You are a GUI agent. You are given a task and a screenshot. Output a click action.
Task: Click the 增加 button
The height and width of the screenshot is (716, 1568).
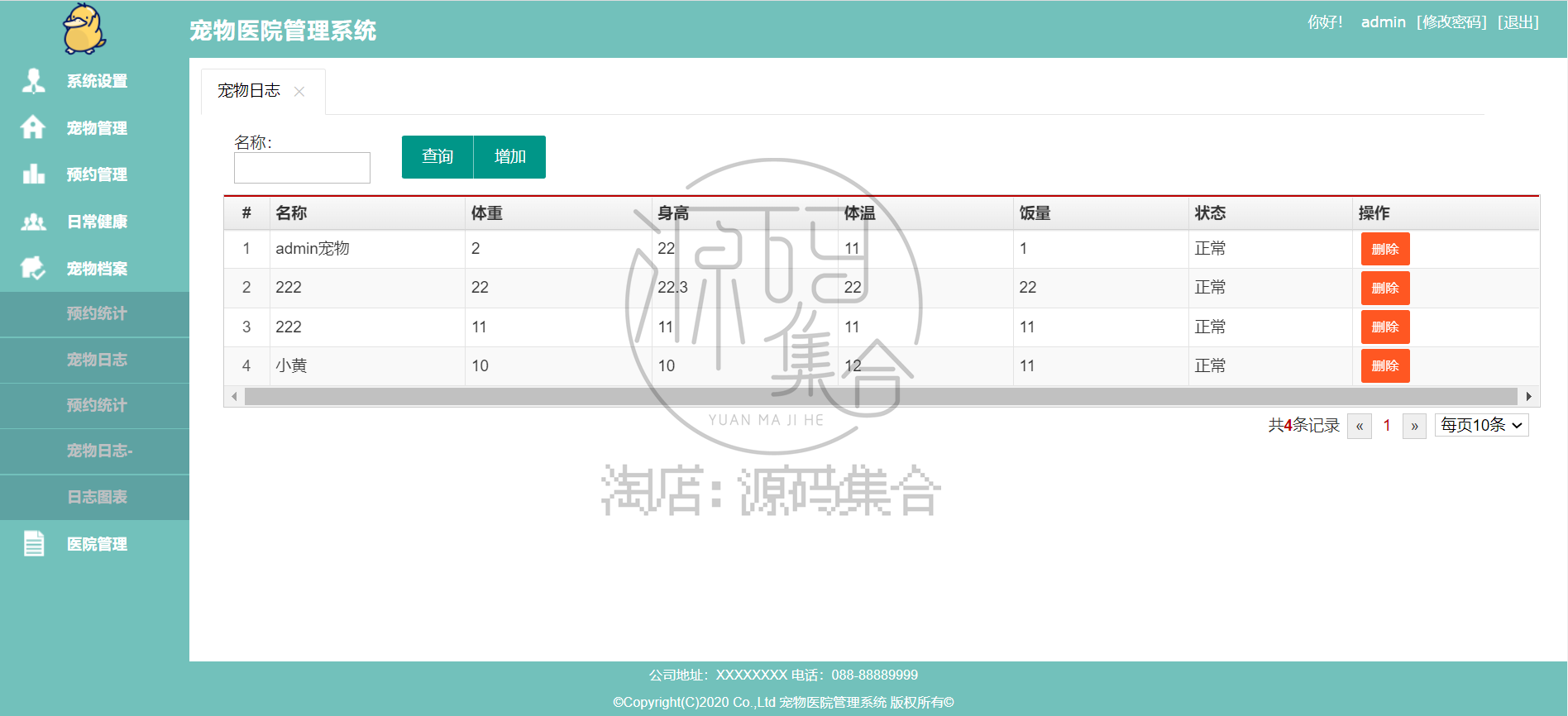point(509,157)
